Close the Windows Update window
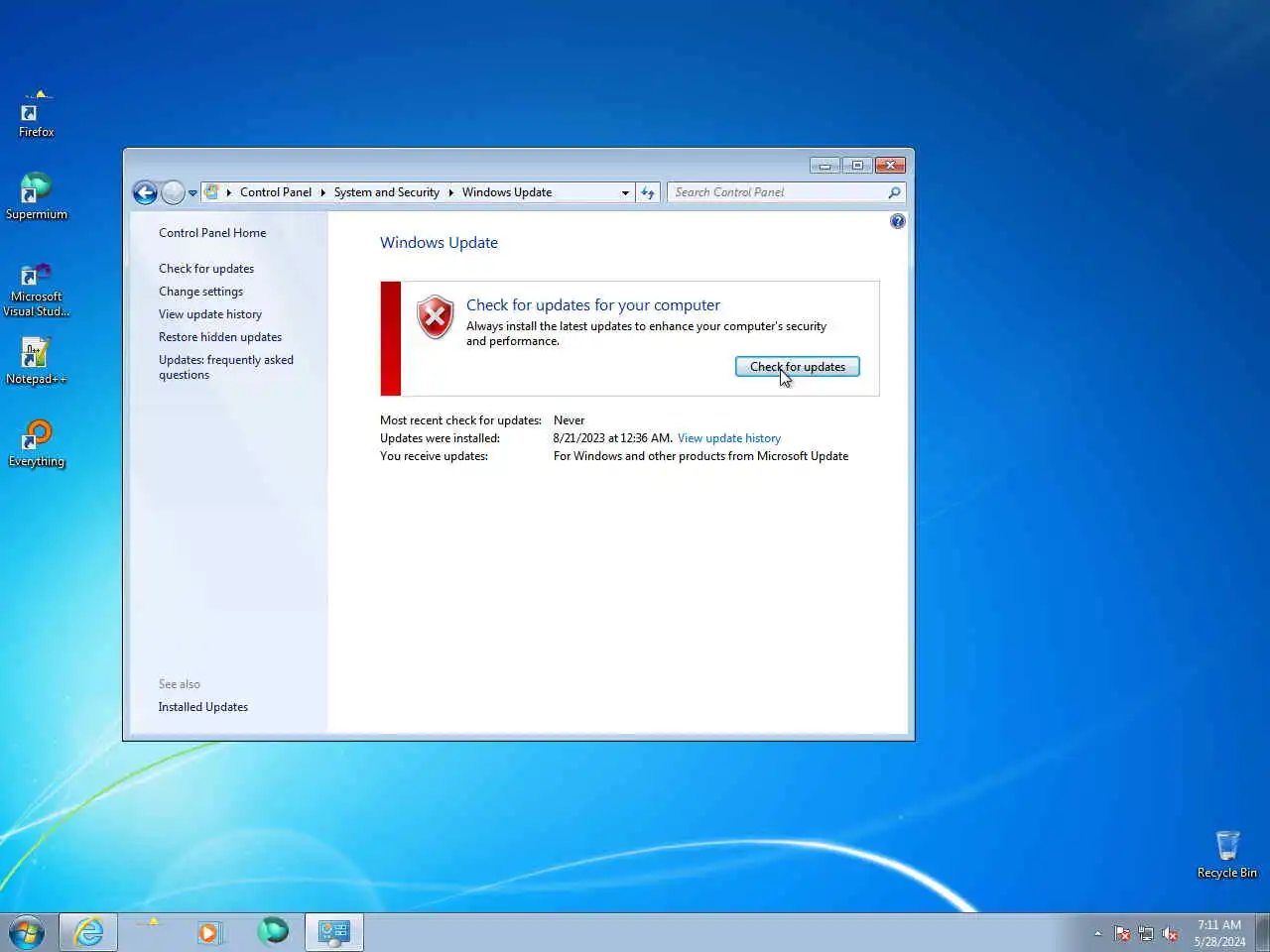 pyautogui.click(x=890, y=166)
